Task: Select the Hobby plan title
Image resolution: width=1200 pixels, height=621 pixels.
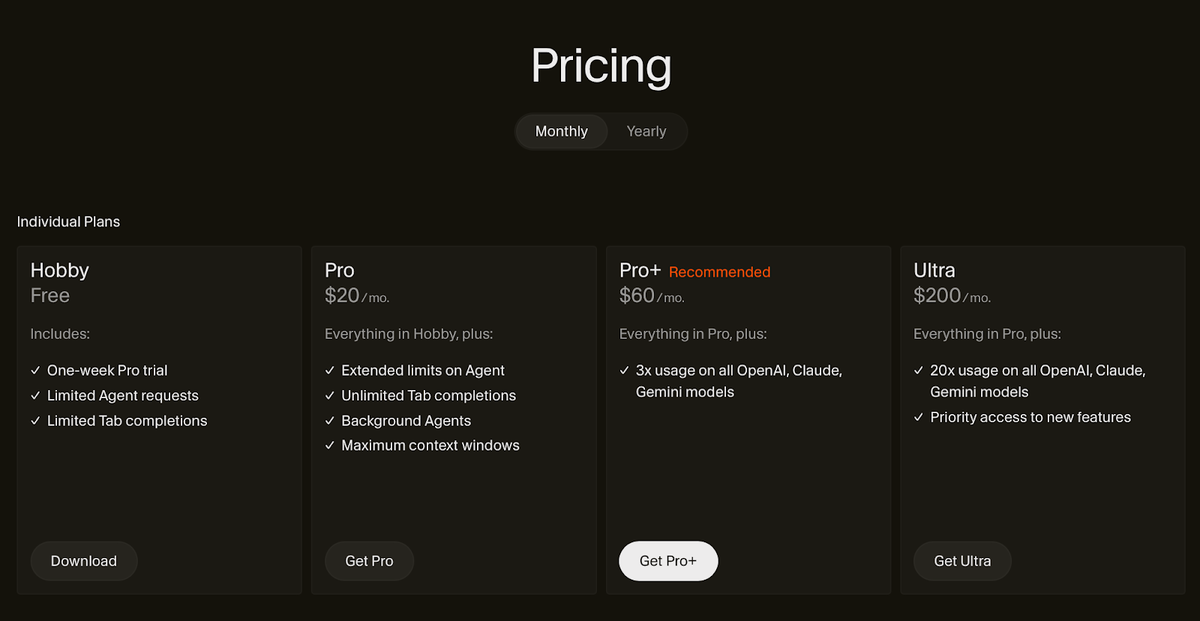Action: click(60, 270)
